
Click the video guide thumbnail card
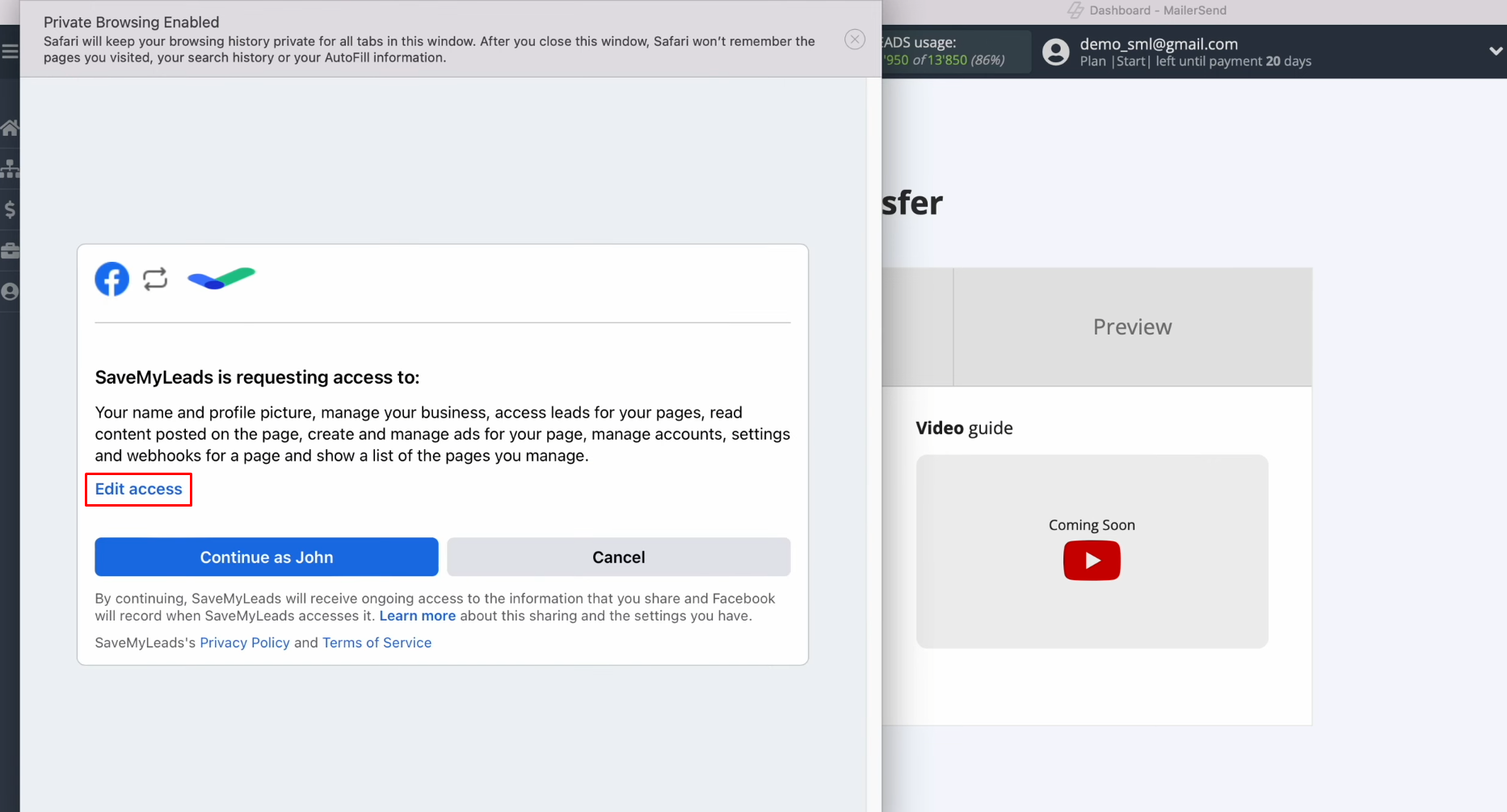(x=1092, y=551)
